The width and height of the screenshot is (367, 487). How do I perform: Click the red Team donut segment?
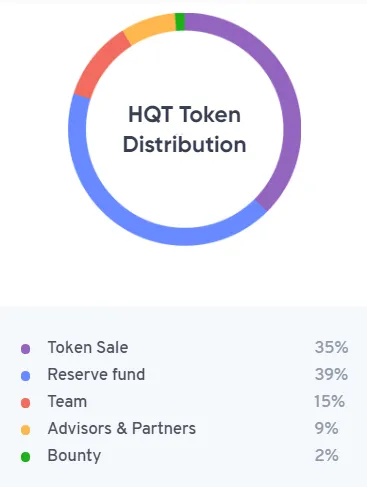pyautogui.click(x=100, y=65)
